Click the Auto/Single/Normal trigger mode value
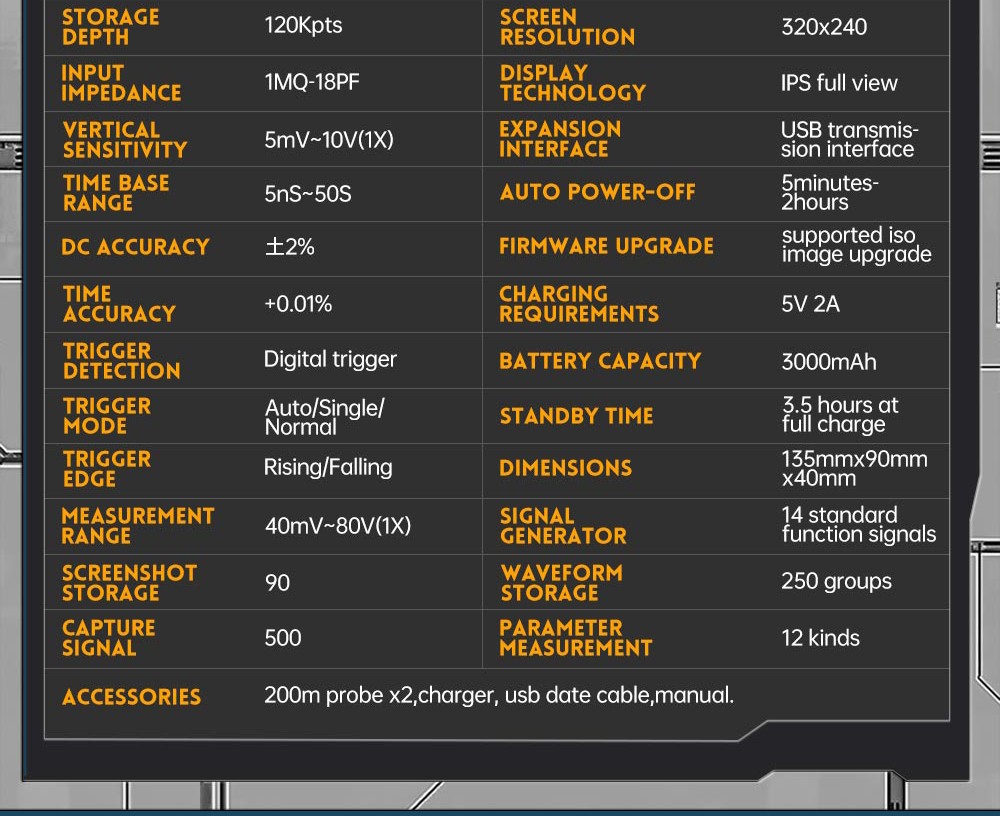 point(323,417)
